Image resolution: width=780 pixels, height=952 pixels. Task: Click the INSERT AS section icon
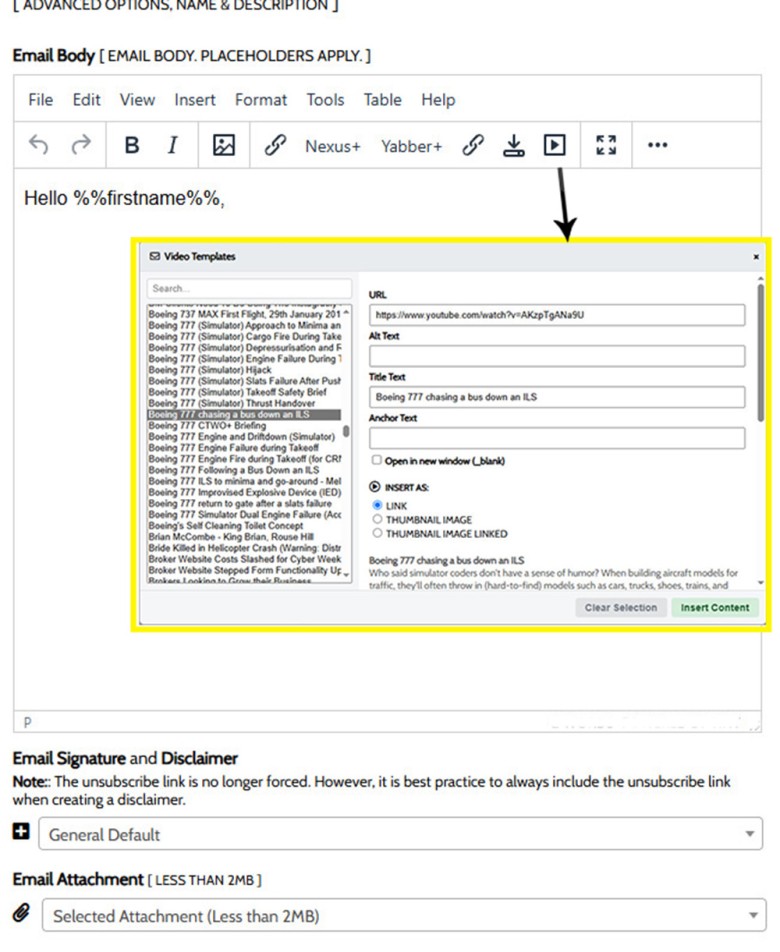pyautogui.click(x=375, y=487)
